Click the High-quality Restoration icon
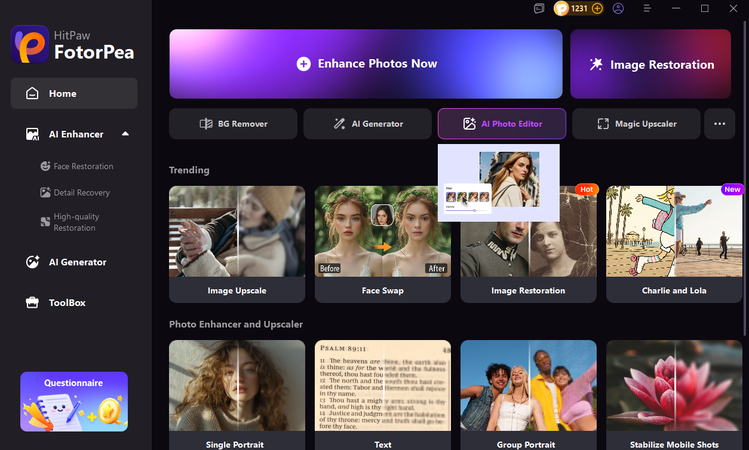This screenshot has height=450, width=749. 45,222
